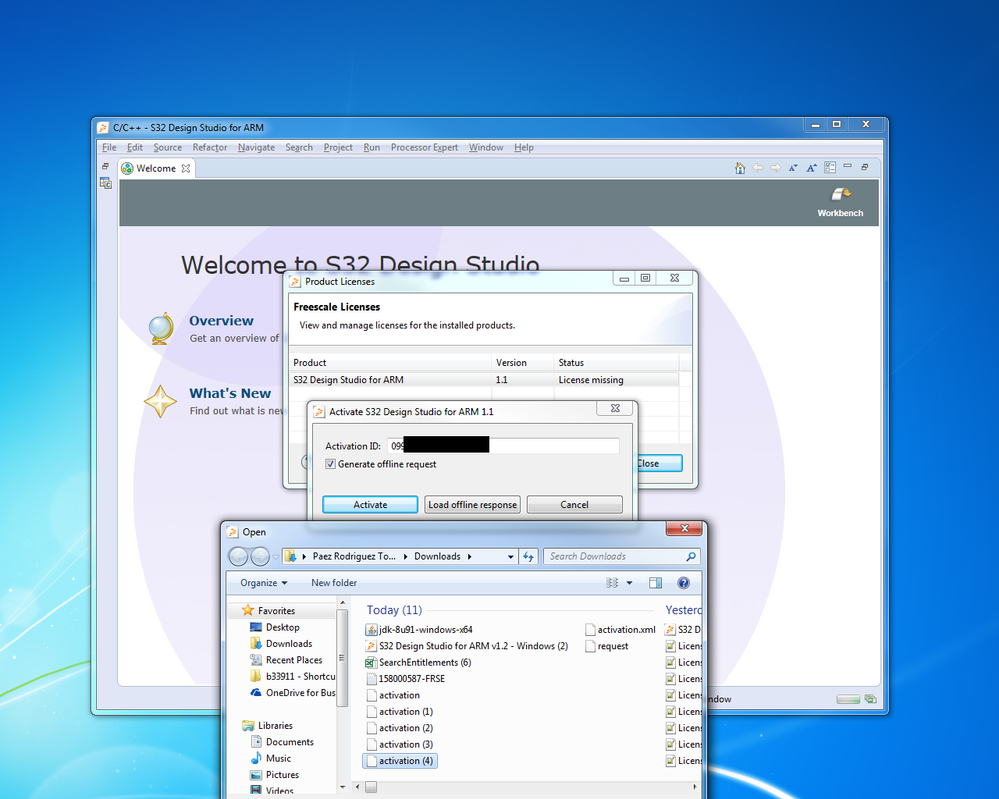The width and height of the screenshot is (999, 799).
Task: Close the Welcome tab
Action: tap(185, 168)
